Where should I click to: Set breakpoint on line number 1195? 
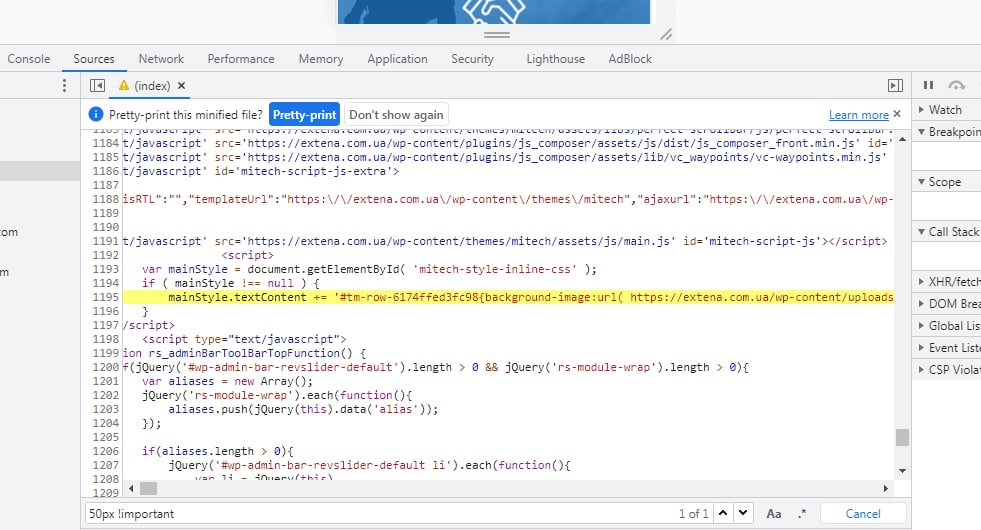pyautogui.click(x=106, y=297)
